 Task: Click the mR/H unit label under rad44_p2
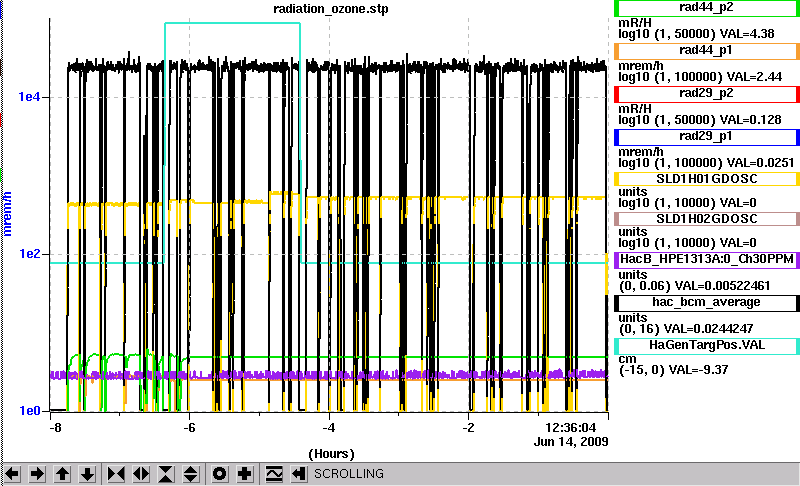[635, 23]
